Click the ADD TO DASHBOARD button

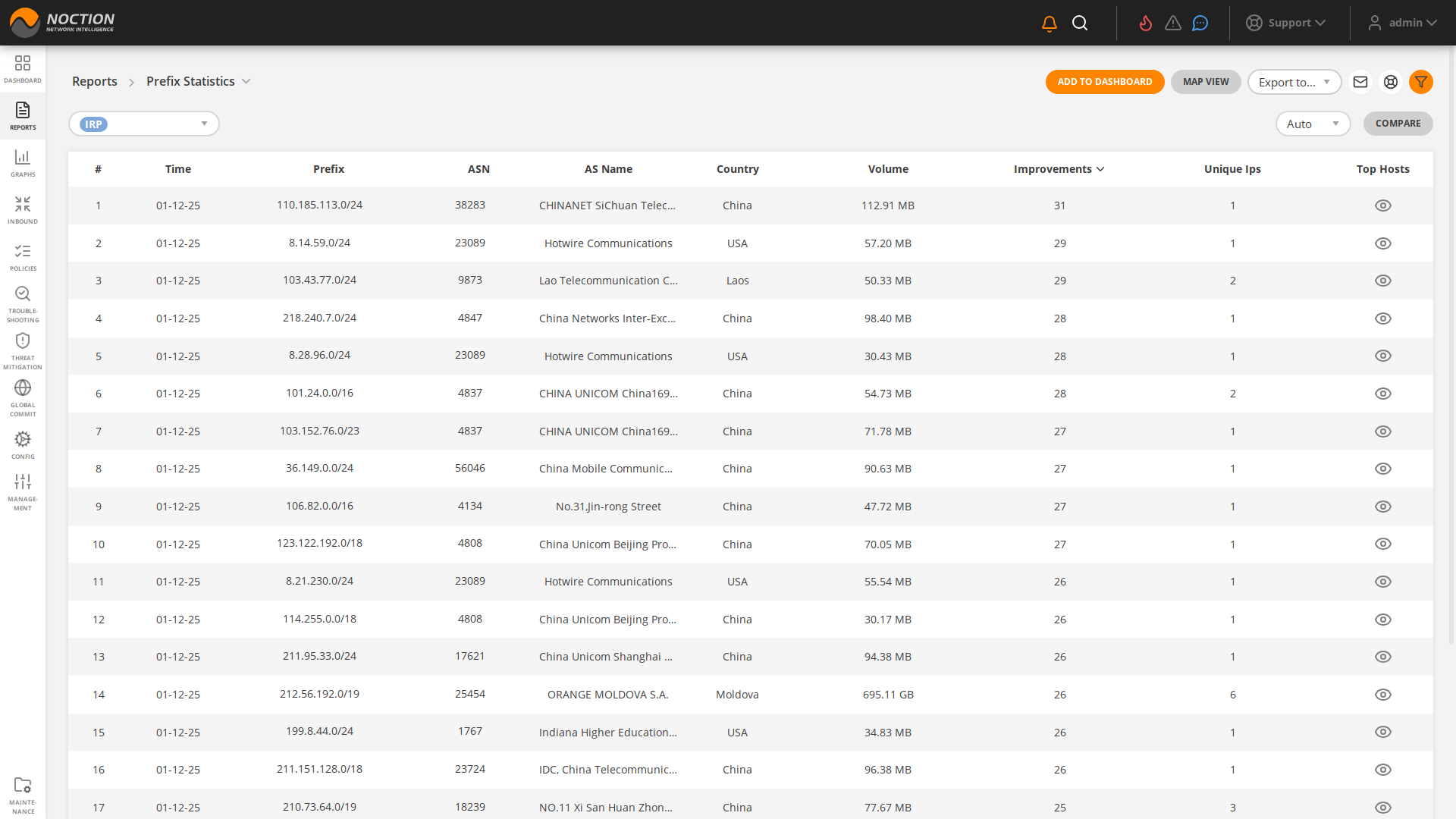pyautogui.click(x=1105, y=82)
